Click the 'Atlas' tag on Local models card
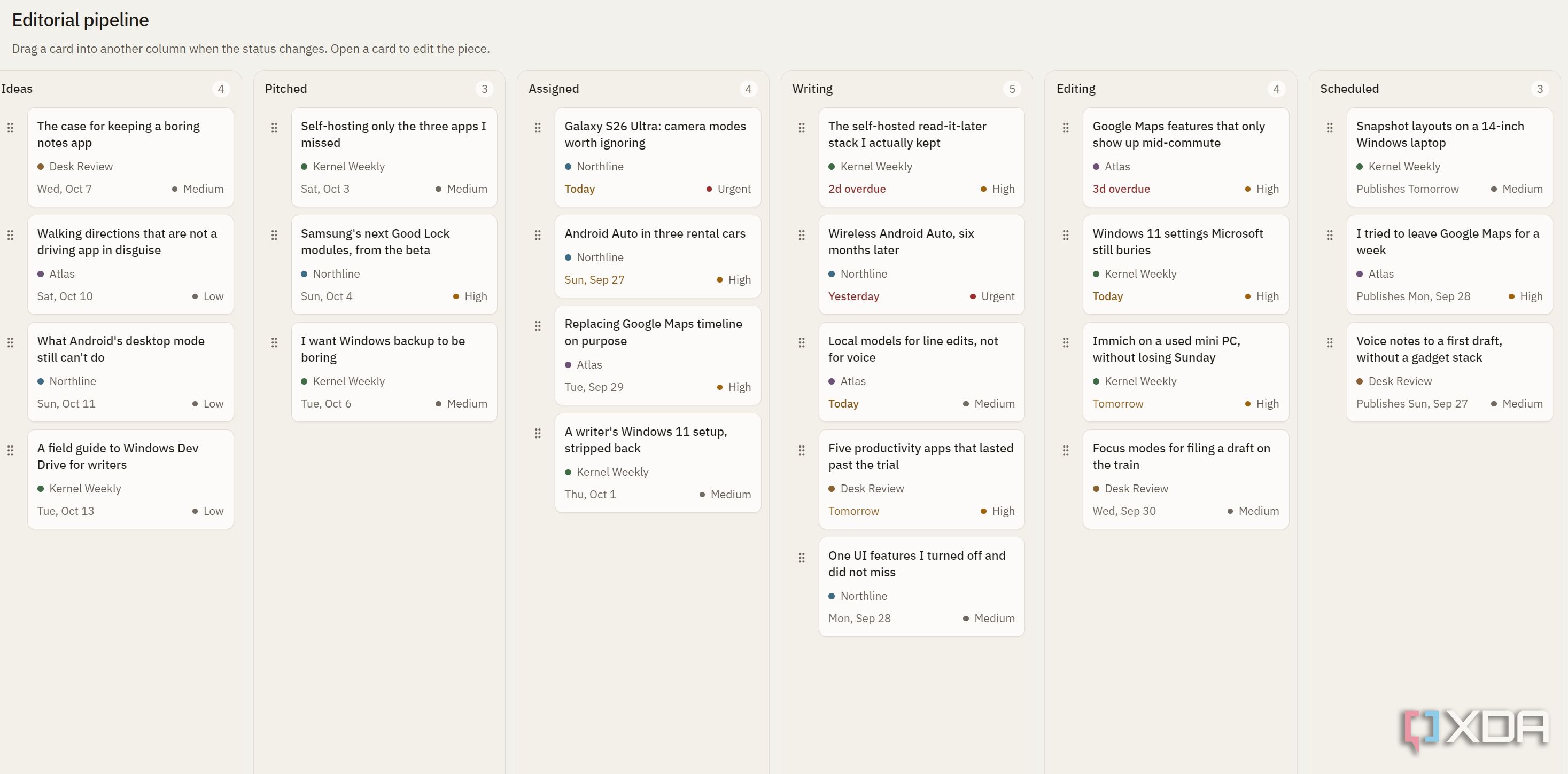Viewport: 1568px width, 774px height. tap(847, 381)
